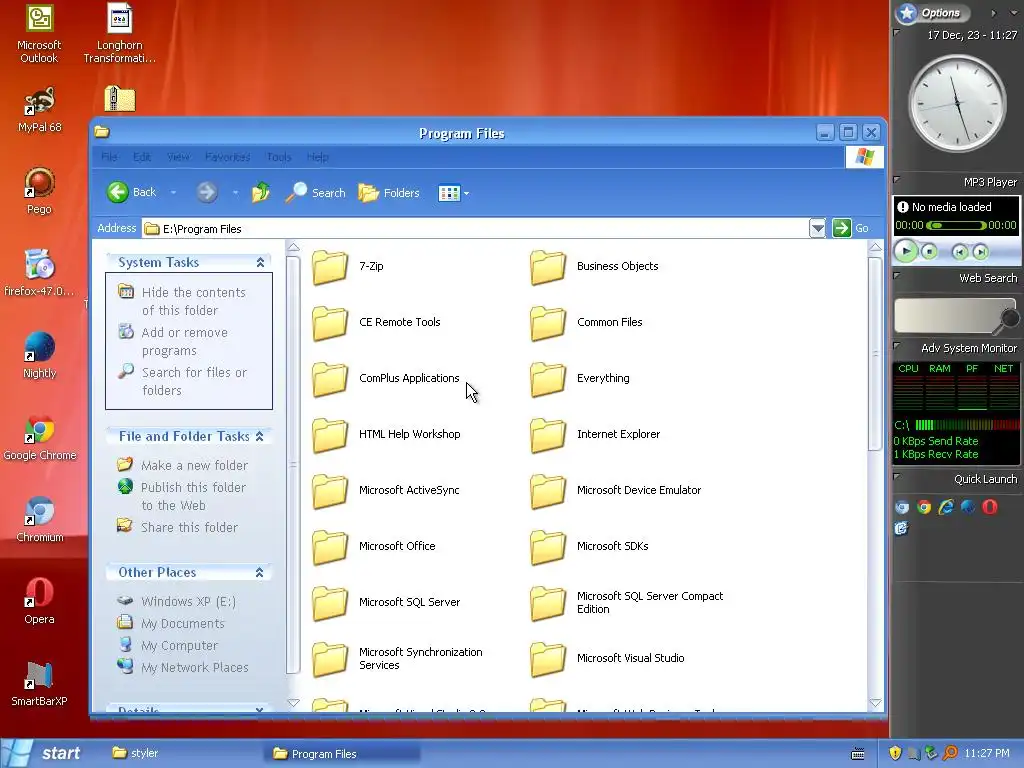Toggle the Folders pane button

[x=389, y=193]
